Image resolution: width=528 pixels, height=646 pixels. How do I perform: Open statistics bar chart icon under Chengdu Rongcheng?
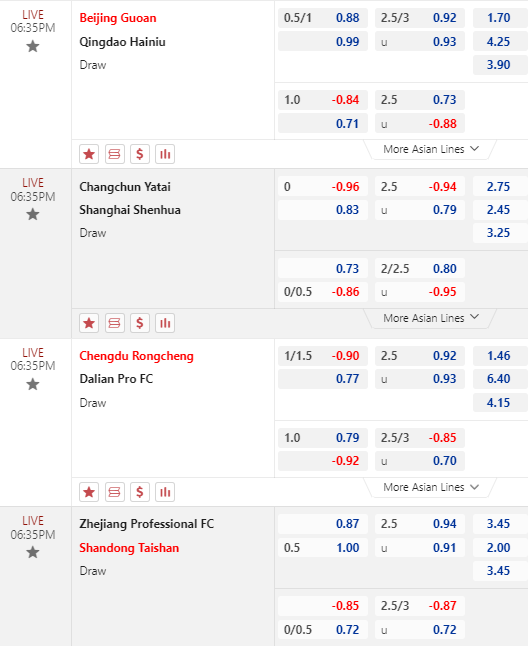coord(165,492)
